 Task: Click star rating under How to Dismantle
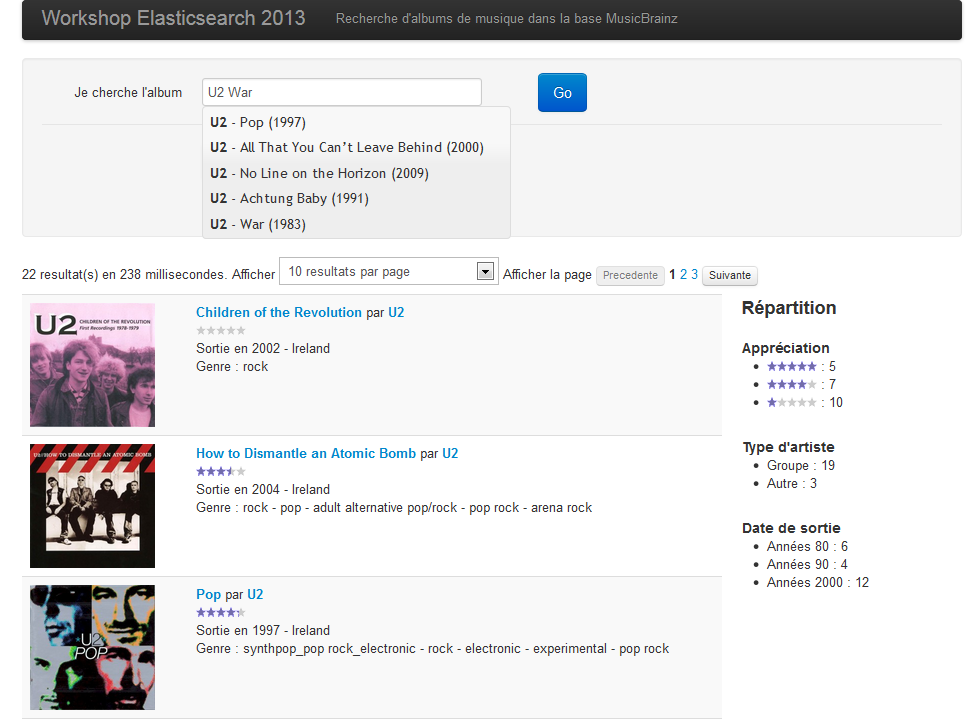click(x=220, y=471)
